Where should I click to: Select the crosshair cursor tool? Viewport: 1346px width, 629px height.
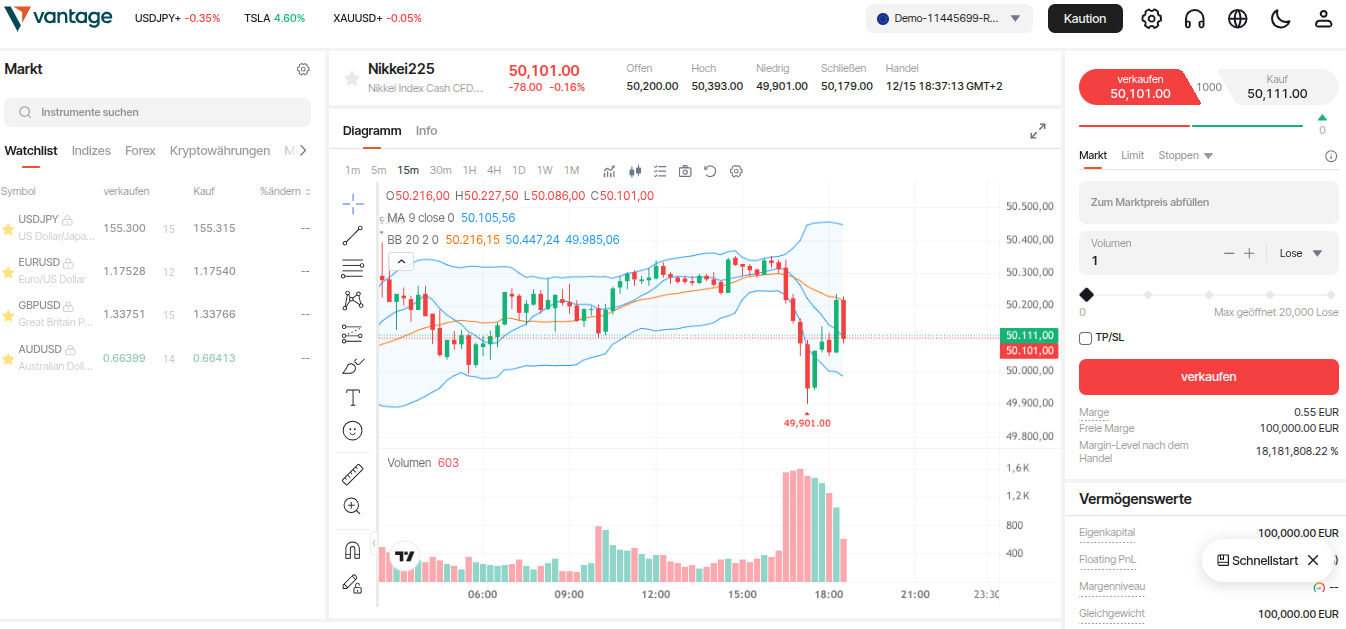pyautogui.click(x=352, y=204)
